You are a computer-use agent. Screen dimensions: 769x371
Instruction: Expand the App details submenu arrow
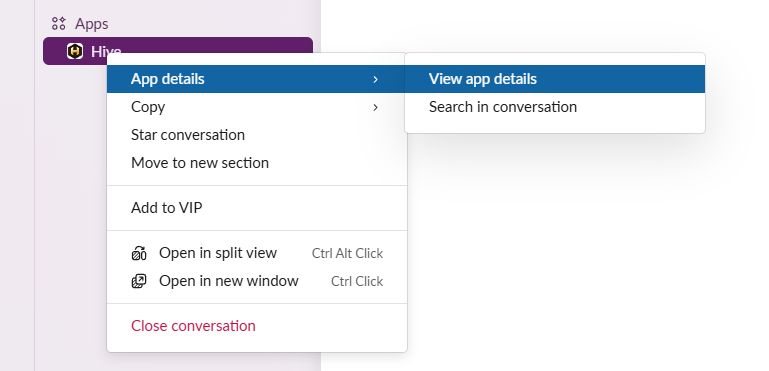click(375, 79)
